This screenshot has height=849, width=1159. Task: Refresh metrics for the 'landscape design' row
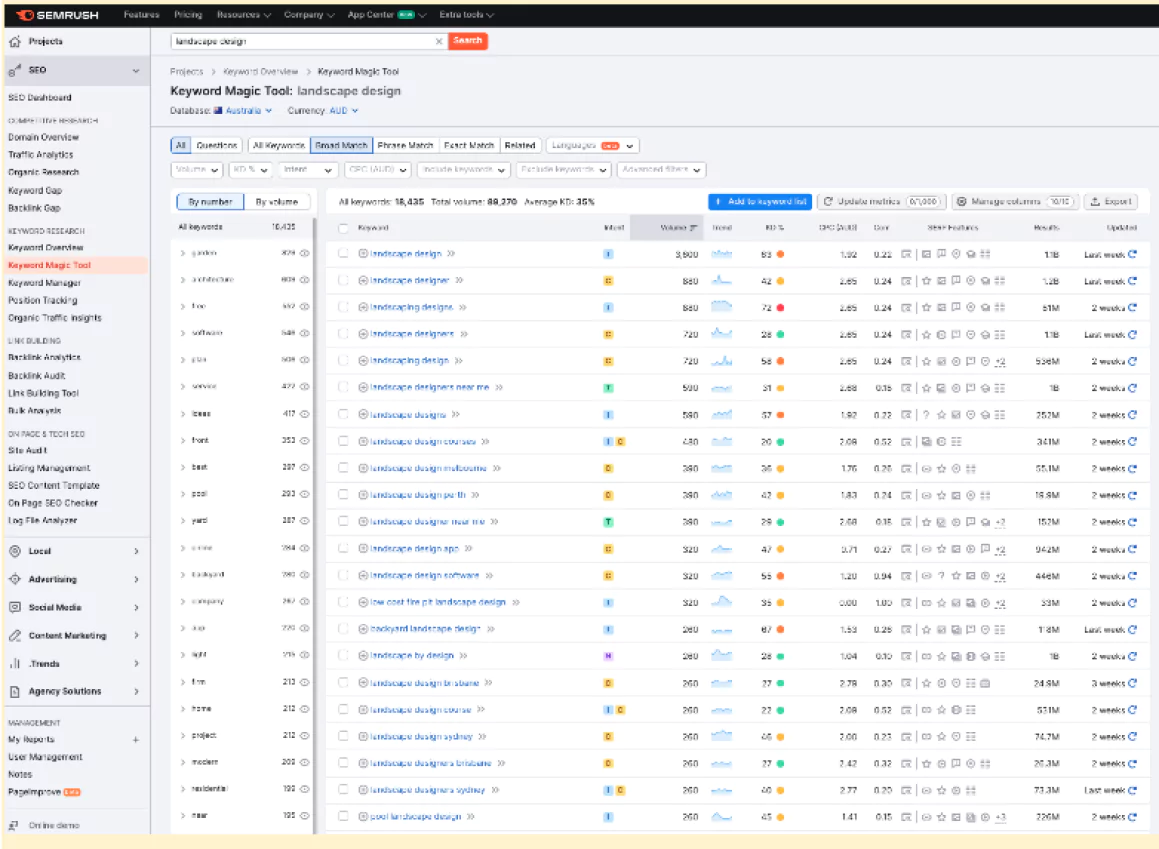(x=1132, y=254)
